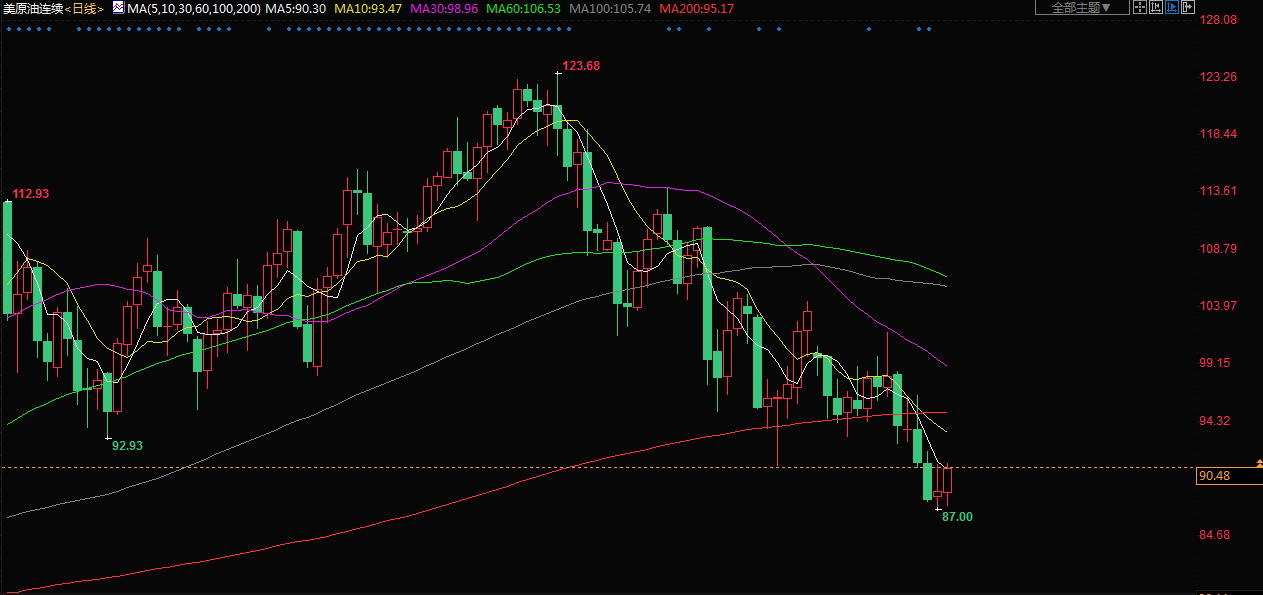
Task: Click the 123.68 high price marker
Action: click(581, 66)
